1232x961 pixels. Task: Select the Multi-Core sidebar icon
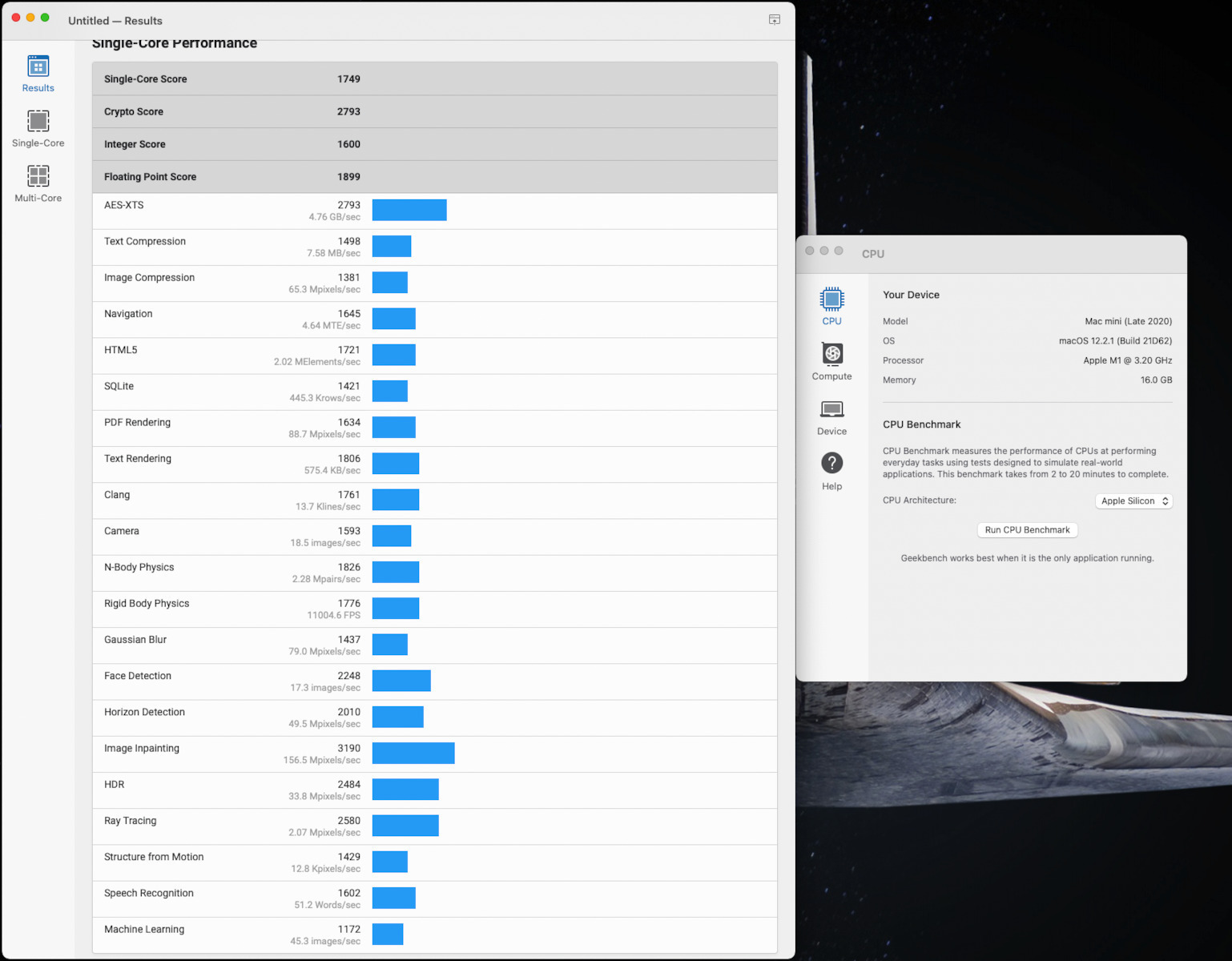tap(38, 176)
